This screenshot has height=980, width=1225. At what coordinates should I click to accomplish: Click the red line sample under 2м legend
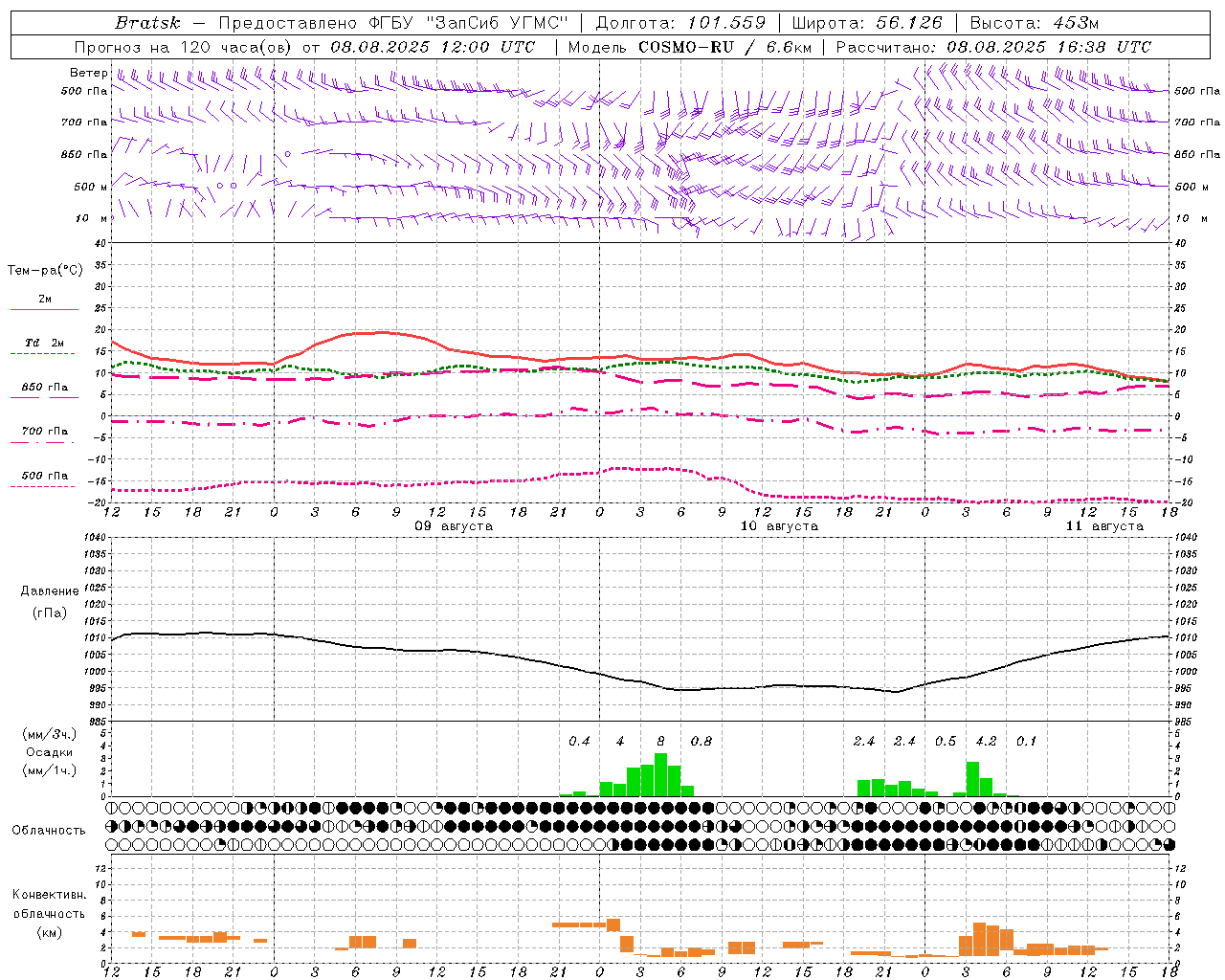tap(45, 309)
